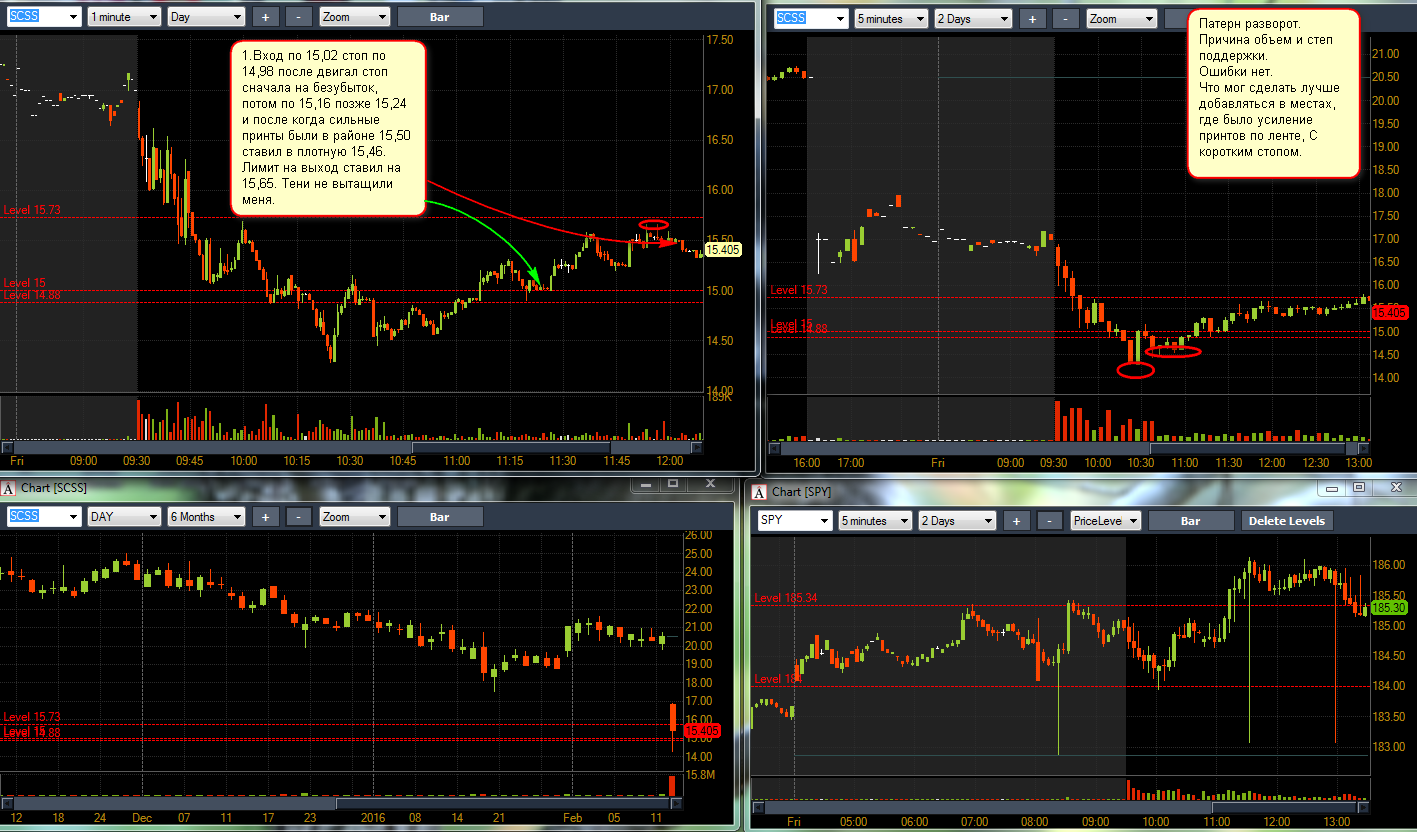Click the A icon in Chart [SCSS] title bar

click(x=7, y=488)
